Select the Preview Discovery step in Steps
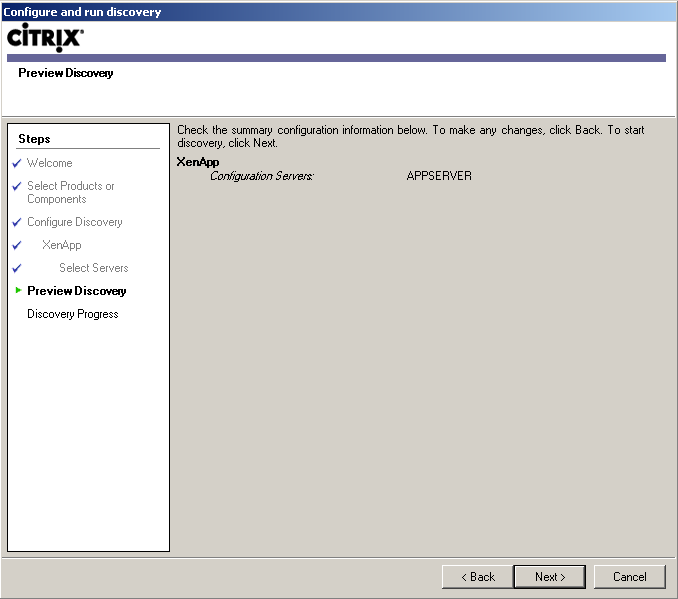The image size is (678, 599). pyautogui.click(x=77, y=291)
